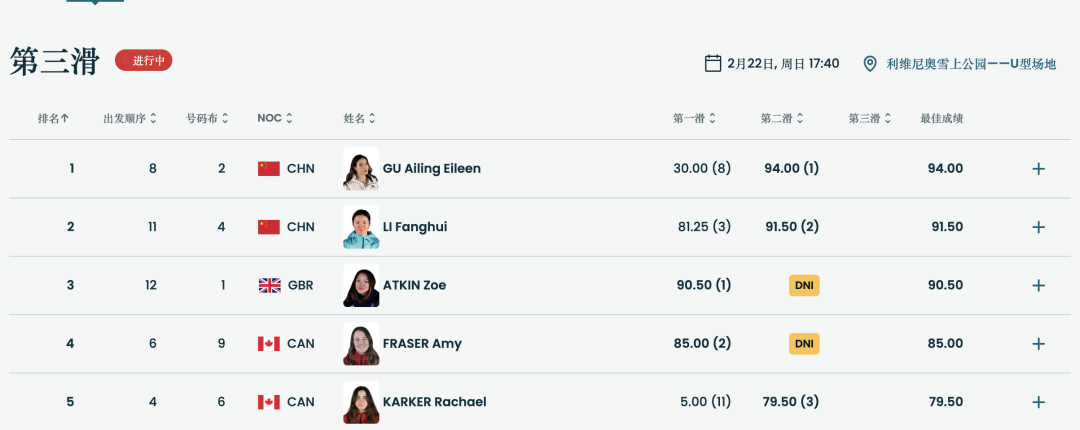Sort by 姓名 column header

pyautogui.click(x=359, y=118)
